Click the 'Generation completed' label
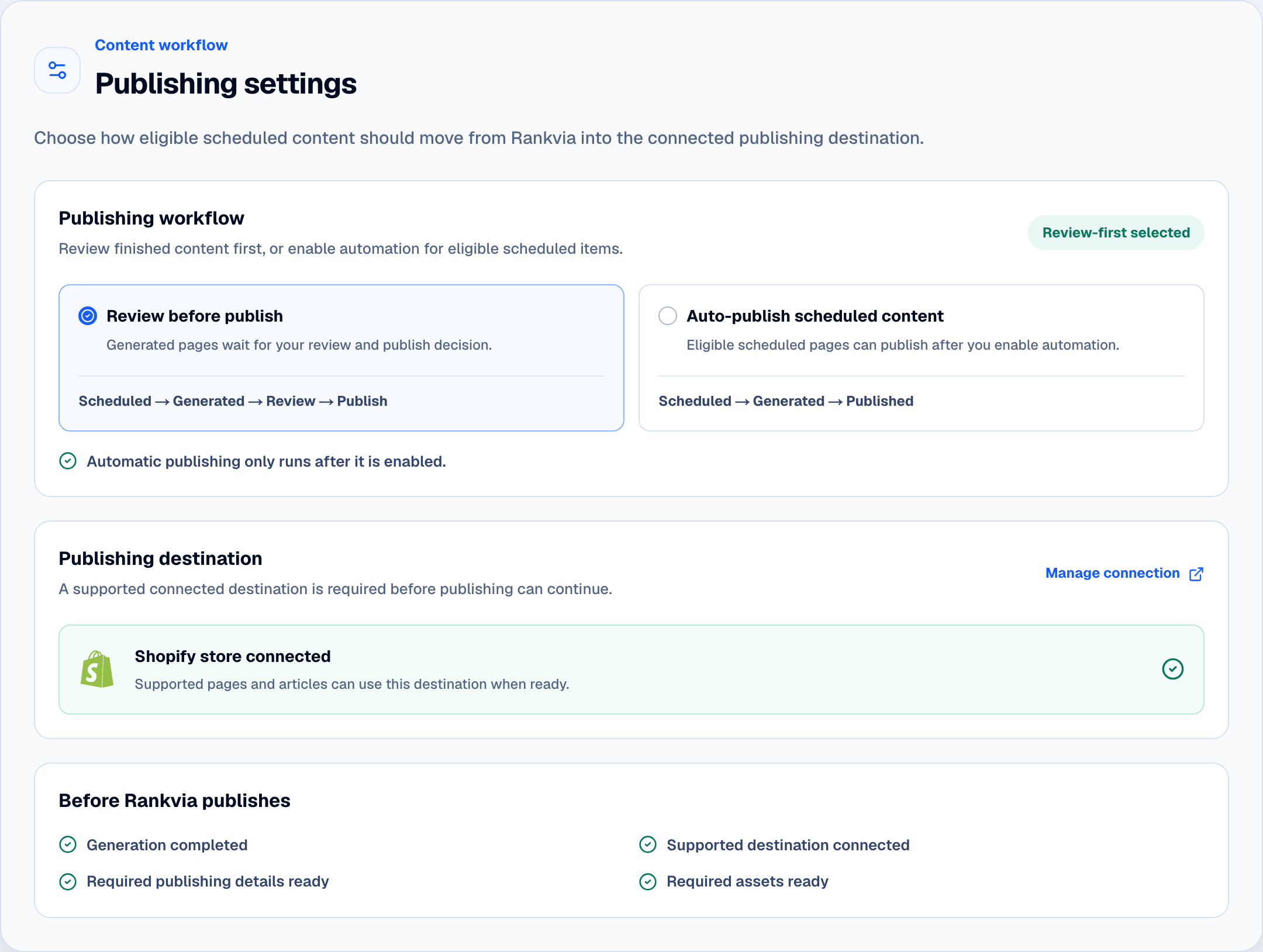This screenshot has height=952, width=1263. click(x=167, y=845)
